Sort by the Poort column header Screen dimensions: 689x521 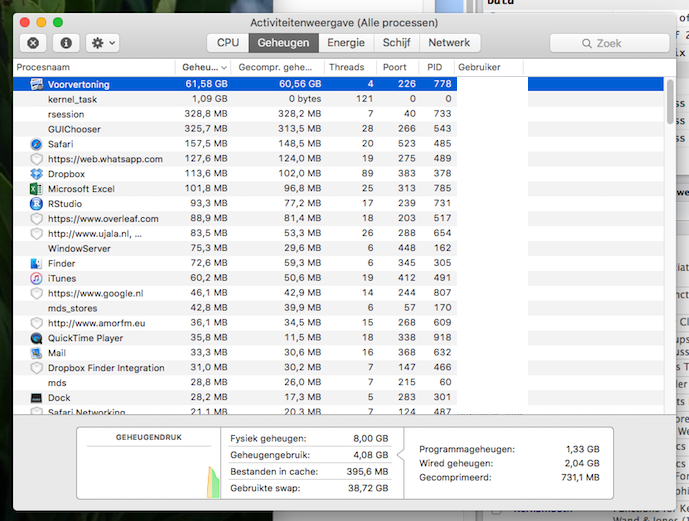[x=395, y=67]
